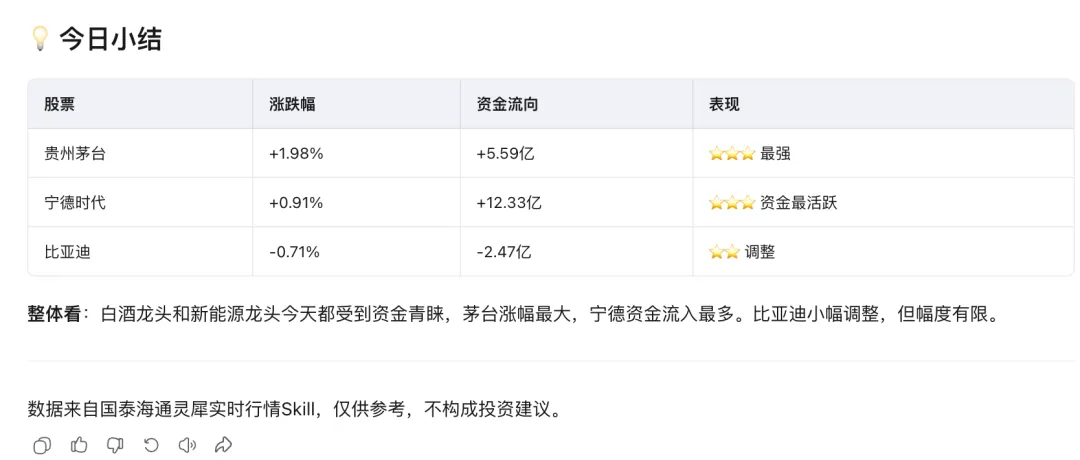Click the 涨跌幅 column header

pos(292,104)
